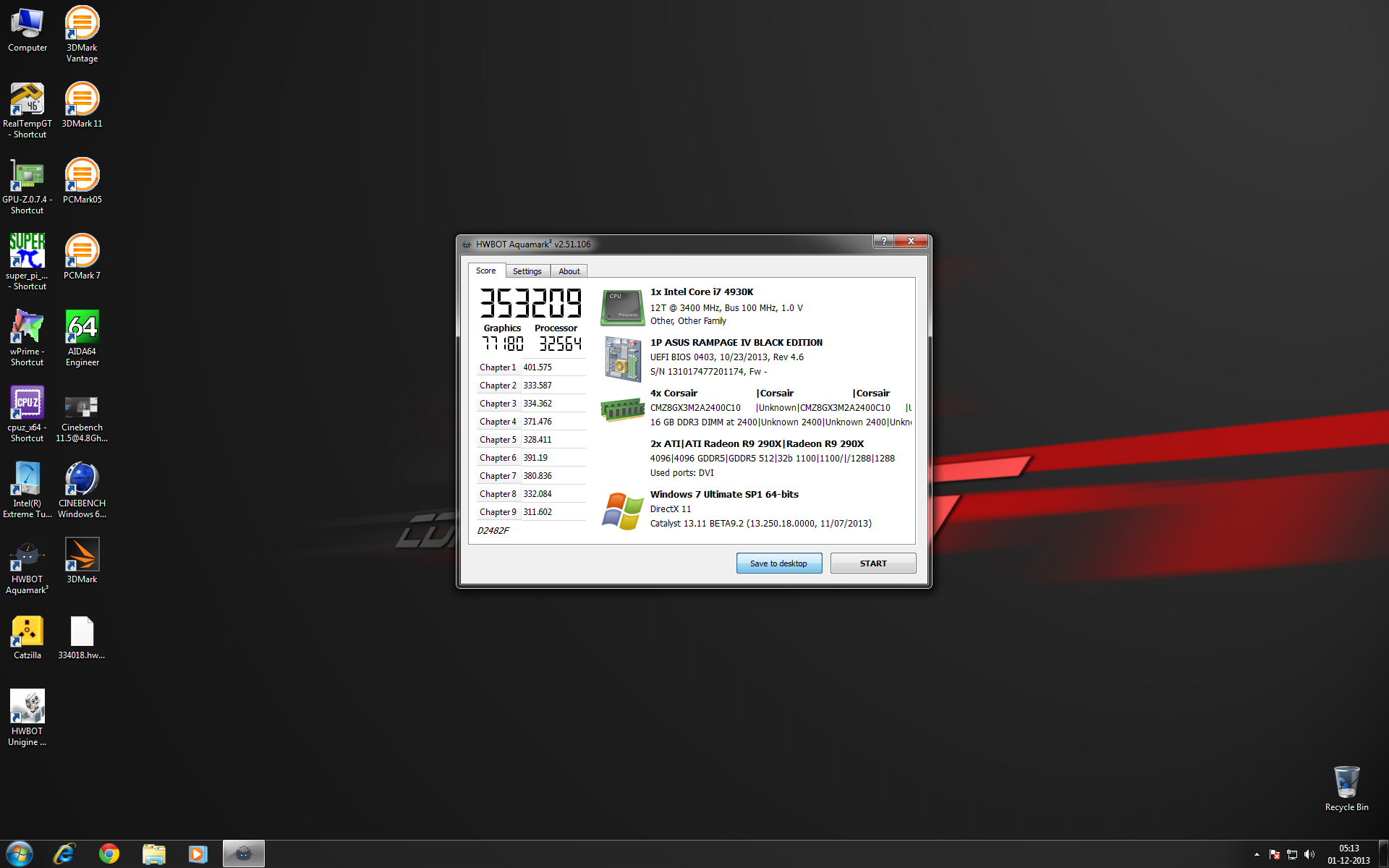Launch Google Chrome from taskbar
The height and width of the screenshot is (868, 1389).
(x=109, y=854)
